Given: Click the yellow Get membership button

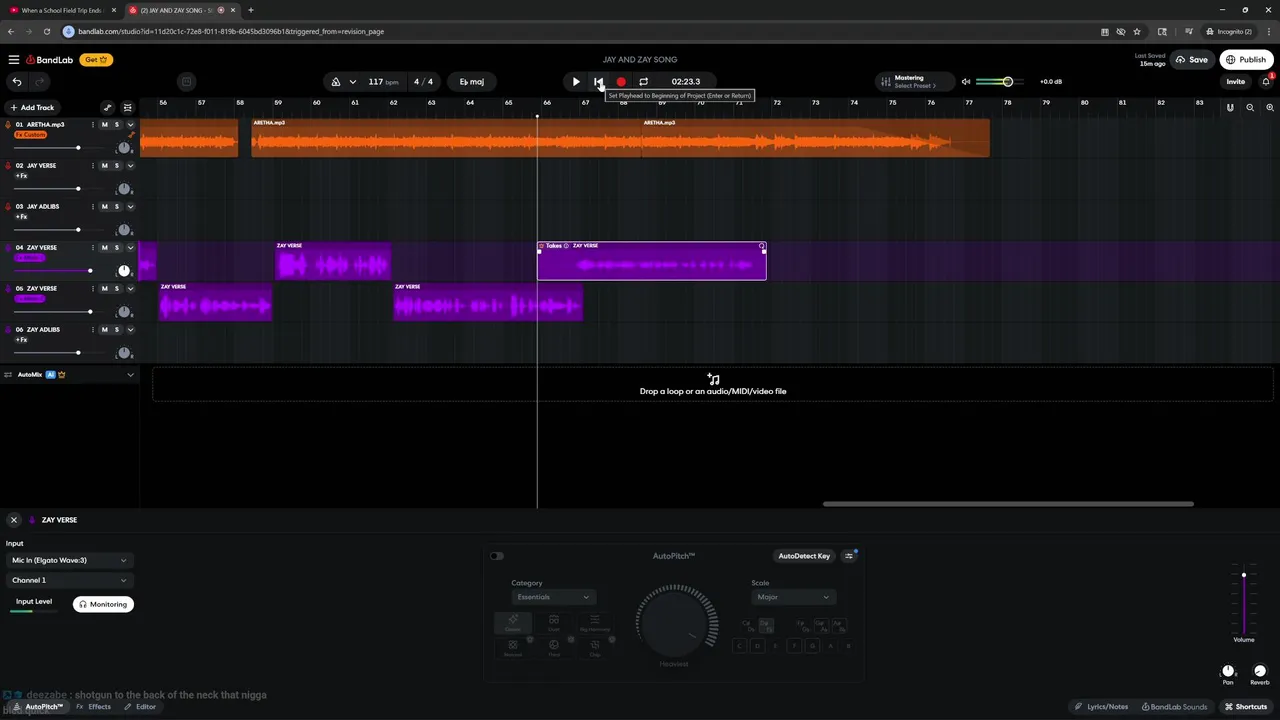Looking at the screenshot, I should (97, 60).
